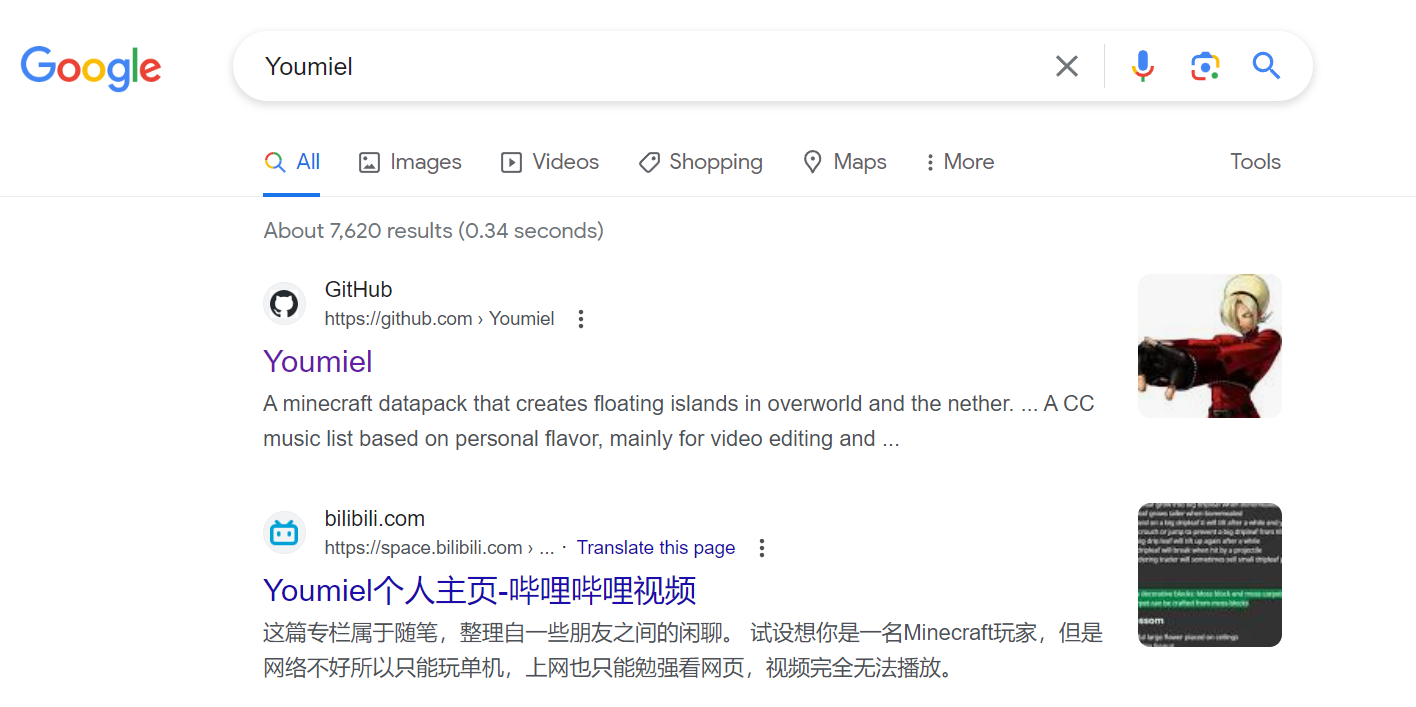Click the minecraft datapack description snippet
Image resolution: width=1416 pixels, height=707 pixels.
pyautogui.click(x=679, y=421)
